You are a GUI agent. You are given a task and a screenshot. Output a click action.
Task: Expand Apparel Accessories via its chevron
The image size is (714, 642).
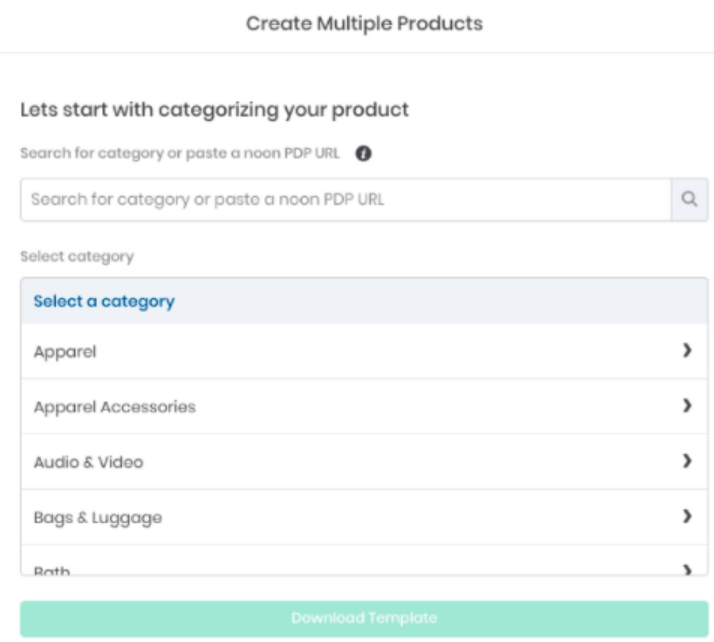point(686,406)
